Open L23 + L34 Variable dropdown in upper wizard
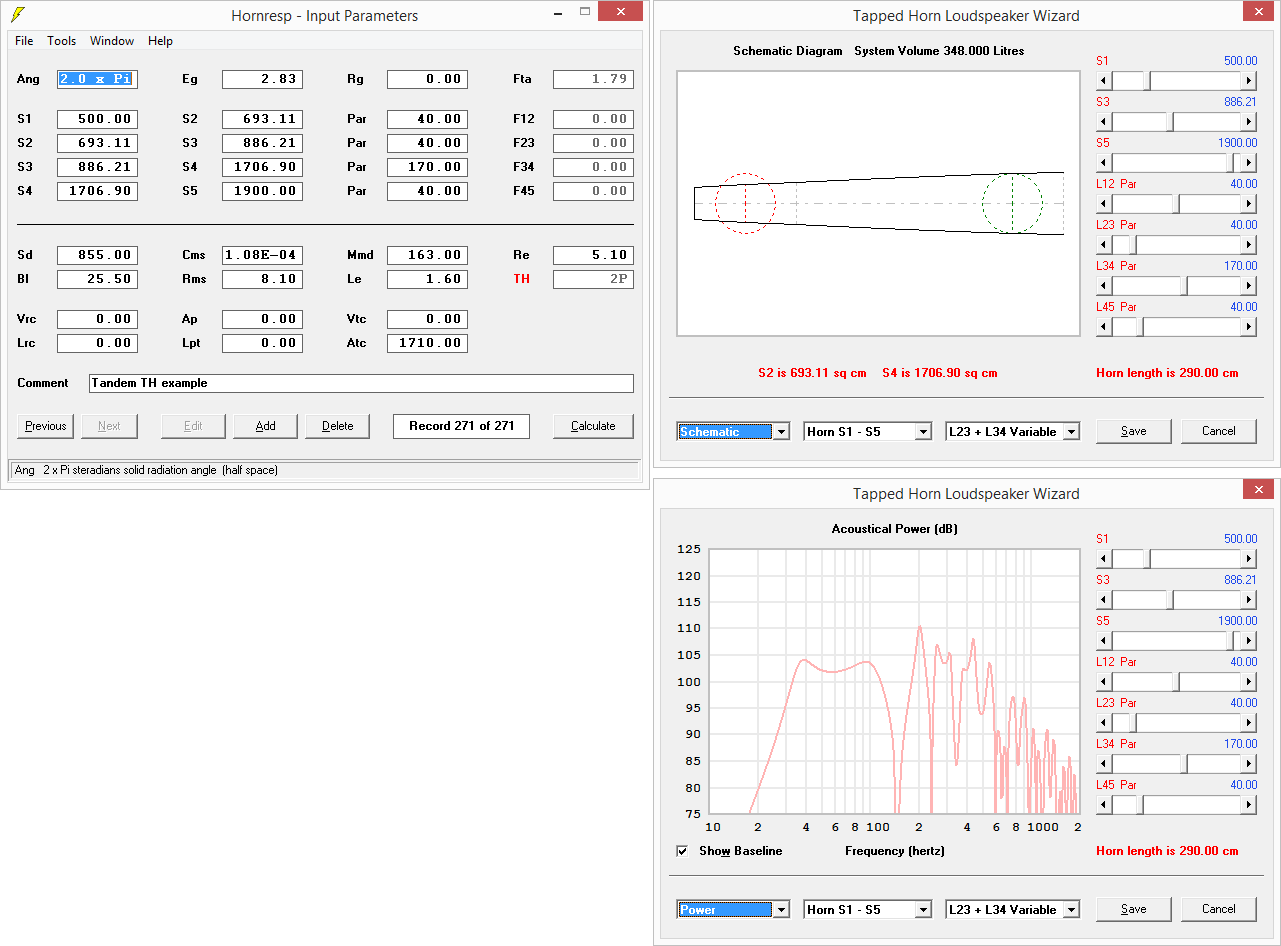 [x=1012, y=432]
